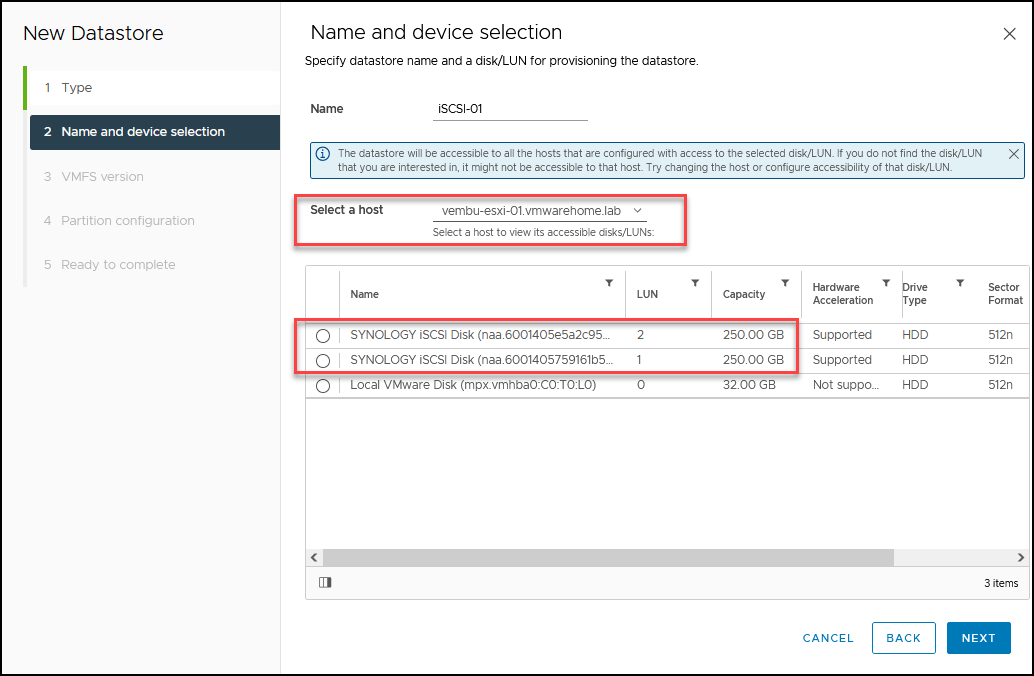Filter the Capacity column

[785, 283]
